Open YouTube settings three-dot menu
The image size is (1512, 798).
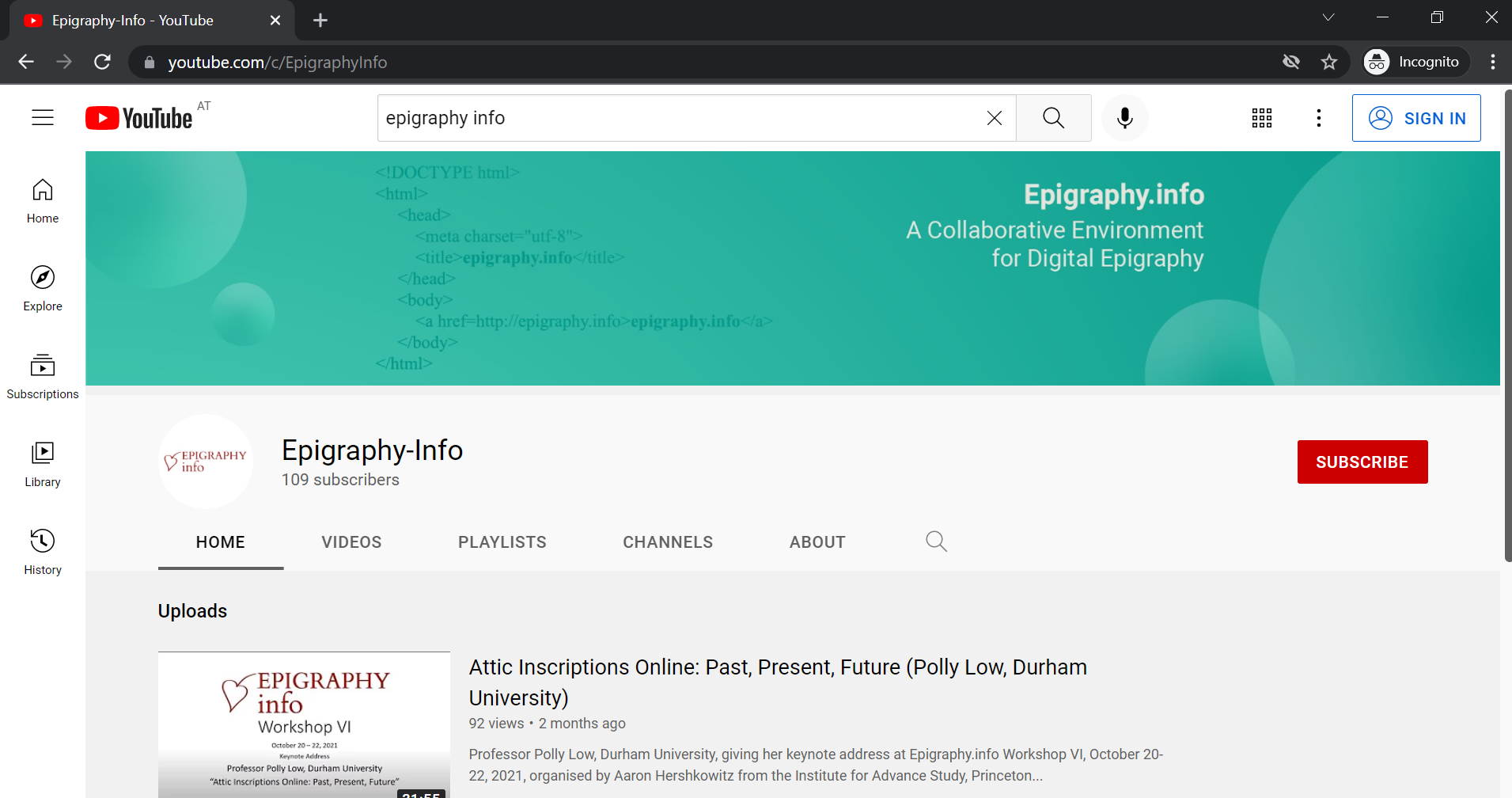tap(1318, 118)
